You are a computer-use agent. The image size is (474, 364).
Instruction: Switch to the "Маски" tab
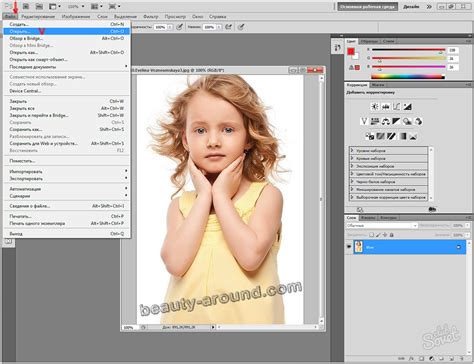(x=378, y=85)
